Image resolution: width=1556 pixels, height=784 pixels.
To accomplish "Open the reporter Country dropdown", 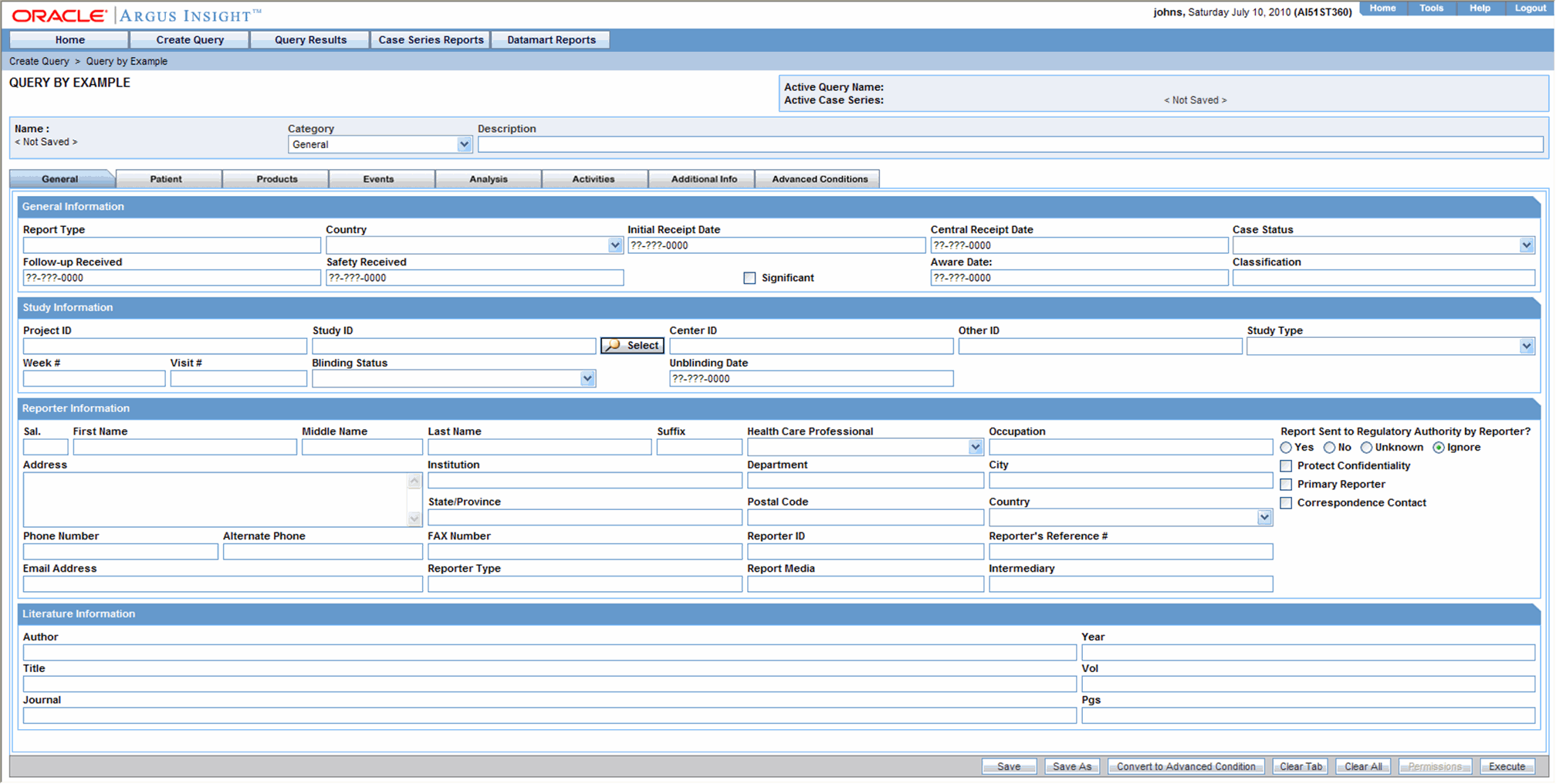I will pyautogui.click(x=1263, y=518).
